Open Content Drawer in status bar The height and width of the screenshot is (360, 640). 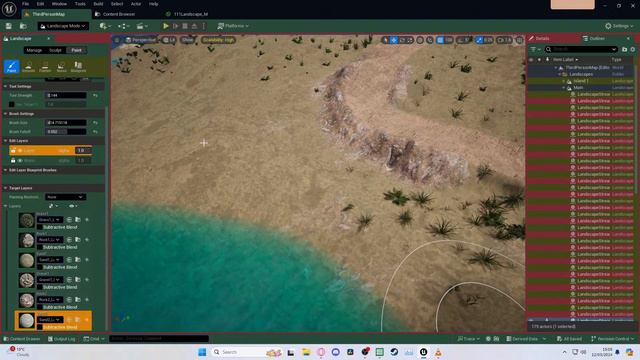(22, 339)
